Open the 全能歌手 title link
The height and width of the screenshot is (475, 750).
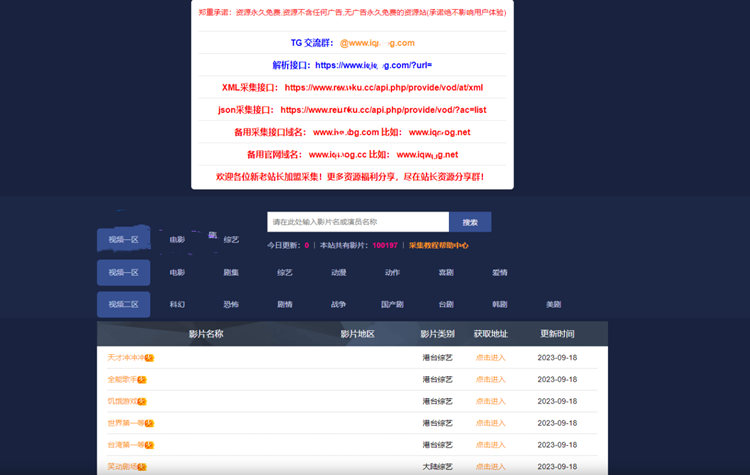[121, 379]
